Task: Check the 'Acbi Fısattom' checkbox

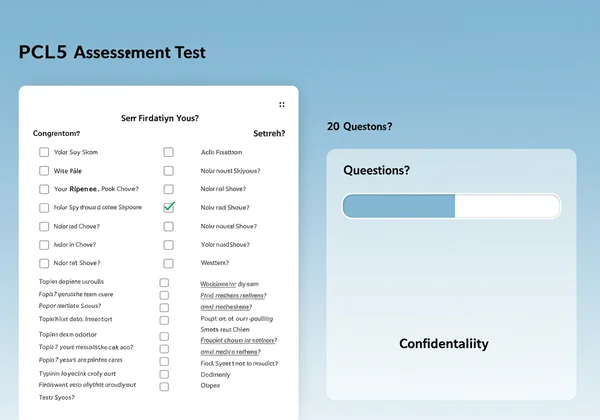Action: 168,152
